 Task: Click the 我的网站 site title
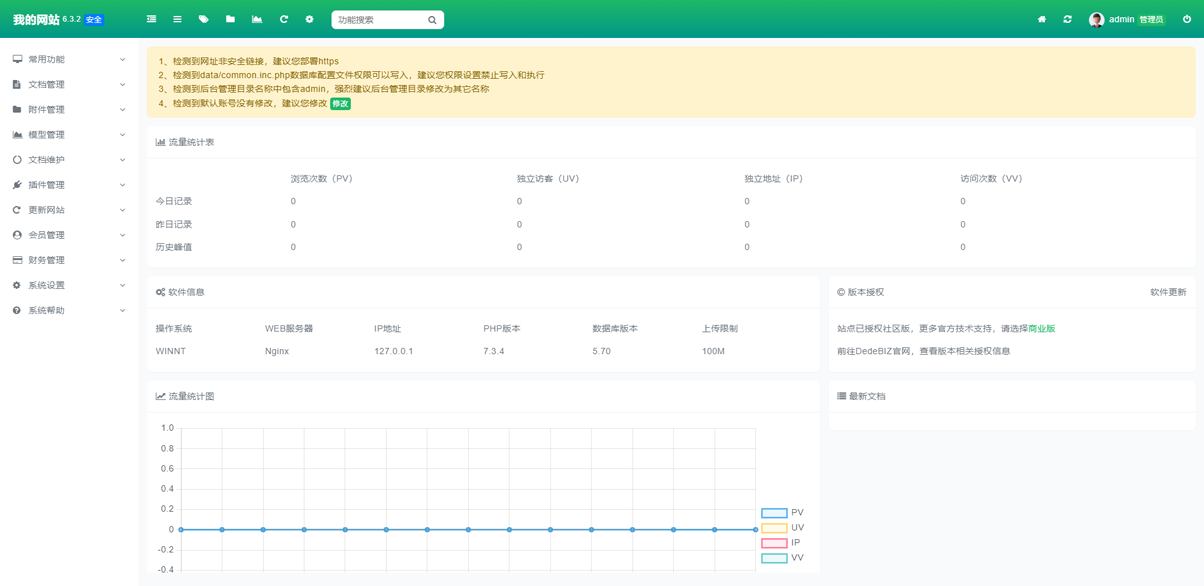(36, 20)
